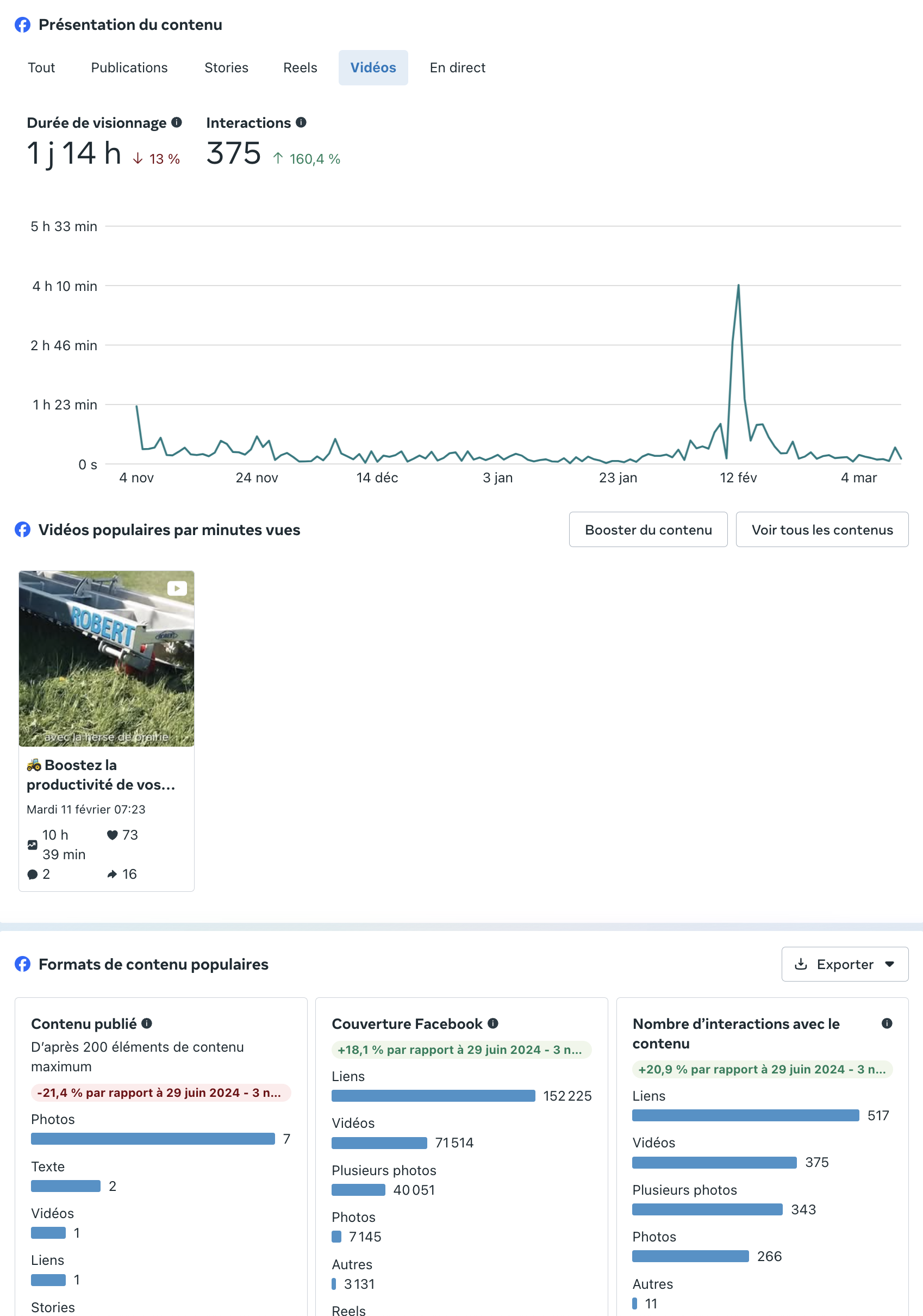Click the info icon beside Contenu publié
The width and height of the screenshot is (923, 1316).
(147, 1023)
